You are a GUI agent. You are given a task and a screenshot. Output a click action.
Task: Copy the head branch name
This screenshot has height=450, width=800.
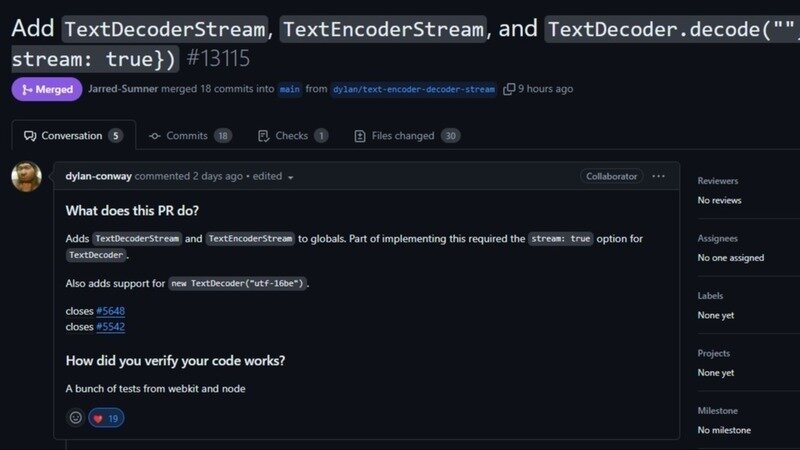coord(509,89)
